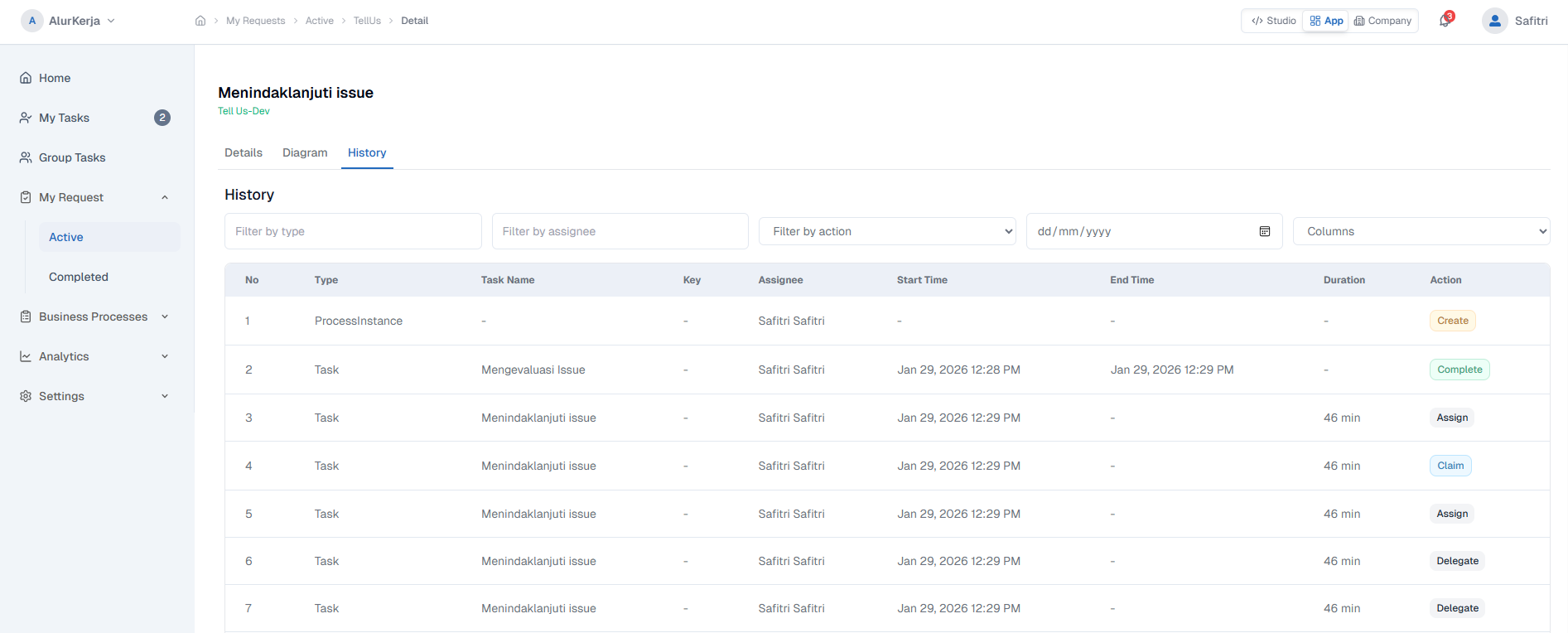This screenshot has height=633, width=1568.
Task: Click the Filter by assignee input field
Action: pos(620,231)
